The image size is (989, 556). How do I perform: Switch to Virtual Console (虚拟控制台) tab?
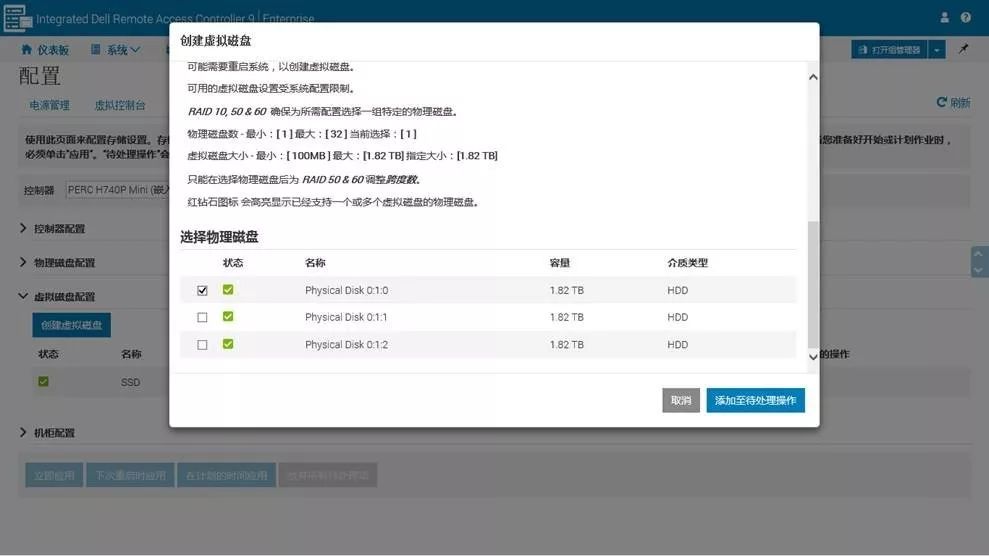[x=120, y=105]
